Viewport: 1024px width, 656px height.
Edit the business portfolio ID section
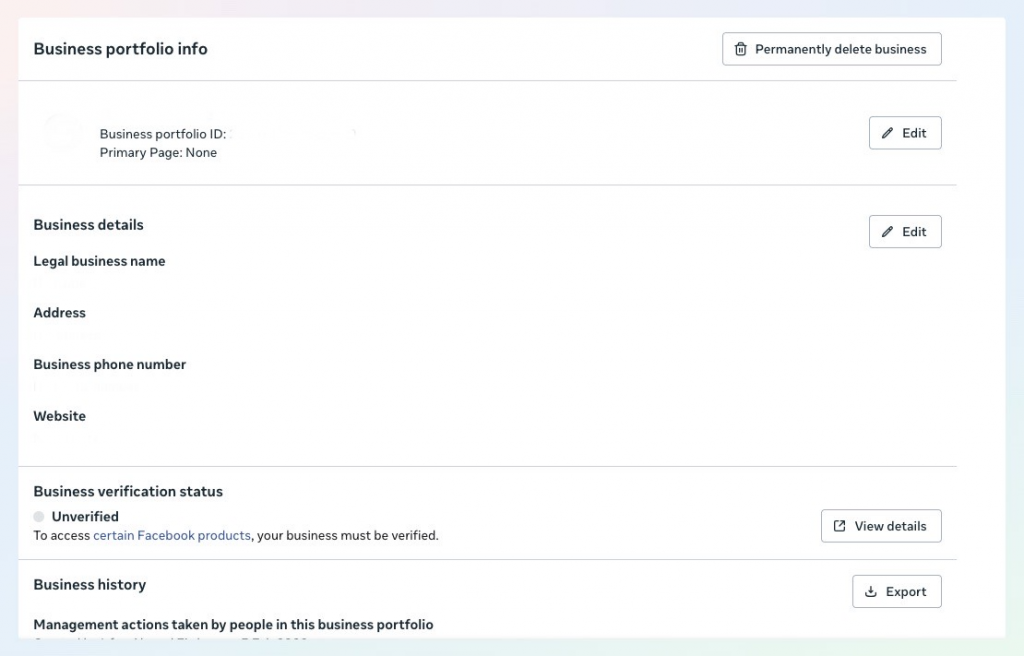point(905,133)
